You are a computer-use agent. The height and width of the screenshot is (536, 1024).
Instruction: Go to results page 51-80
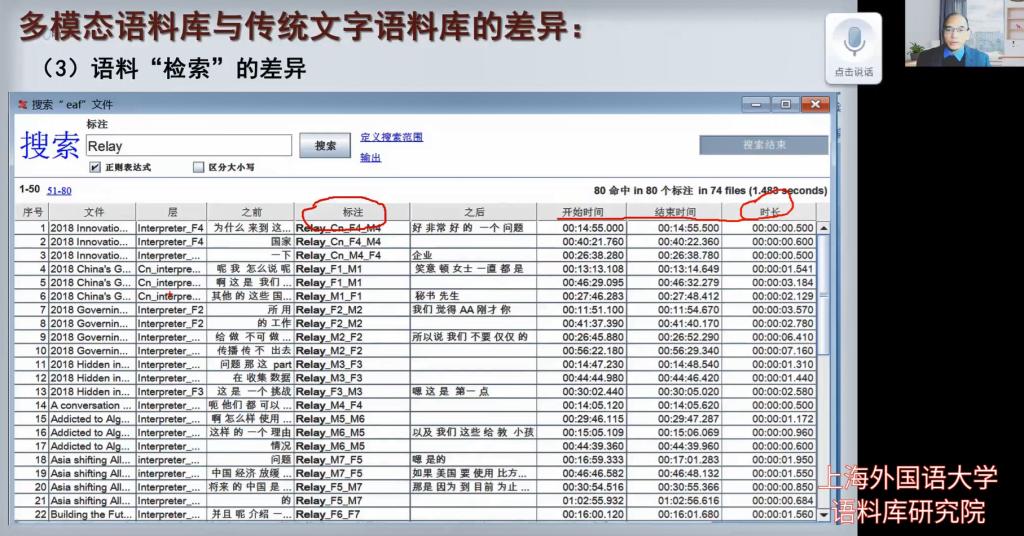[x=59, y=190]
